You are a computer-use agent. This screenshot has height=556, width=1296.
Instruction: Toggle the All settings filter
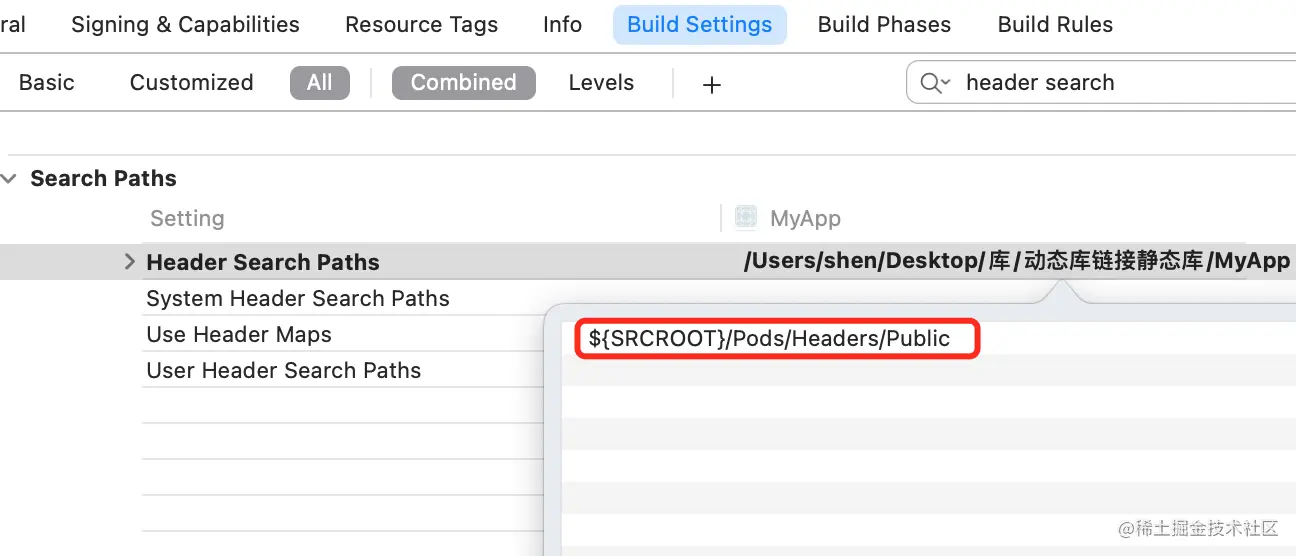[x=320, y=83]
